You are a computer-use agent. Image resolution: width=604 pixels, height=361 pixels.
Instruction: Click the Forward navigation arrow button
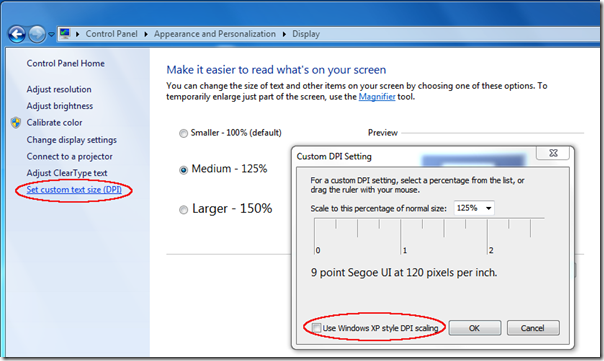tap(37, 34)
